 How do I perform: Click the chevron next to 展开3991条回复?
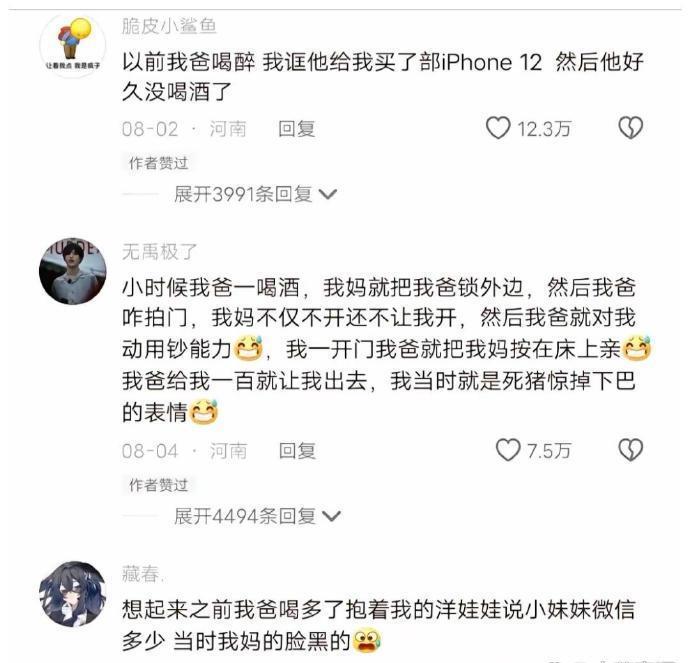(328, 194)
